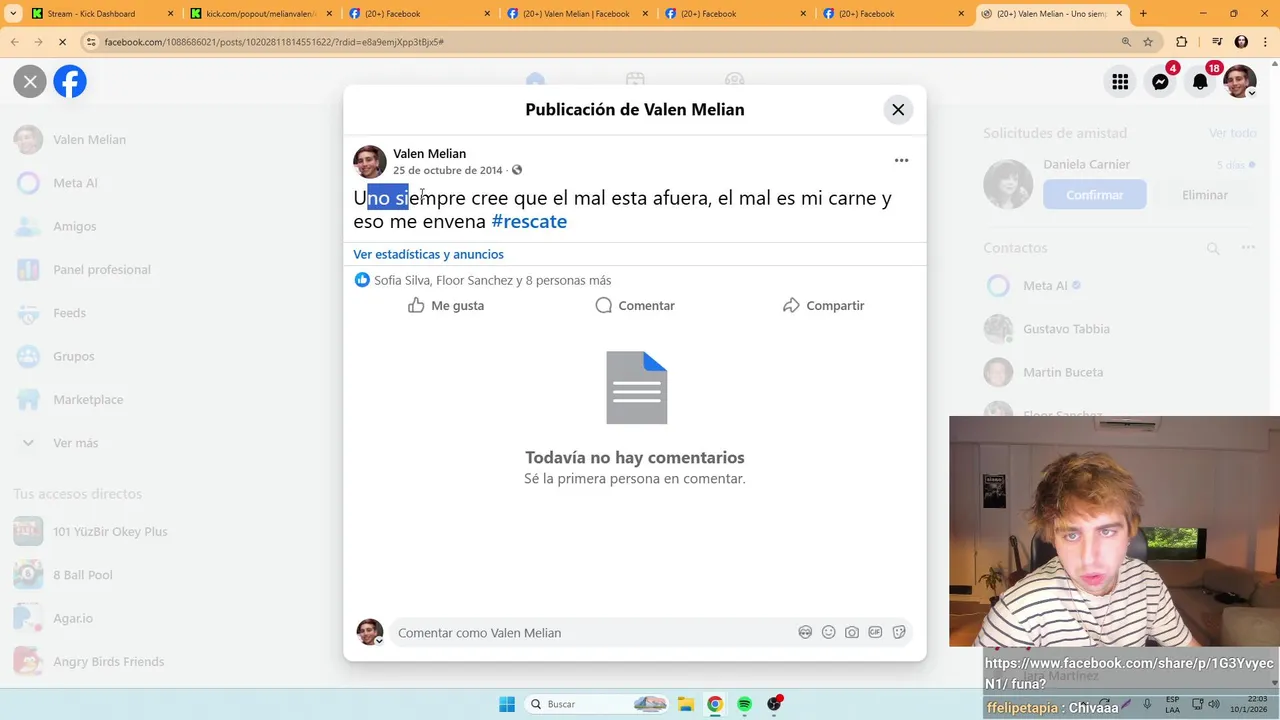Click the Comentar button
The height and width of the screenshot is (720, 1280).
pyautogui.click(x=635, y=306)
